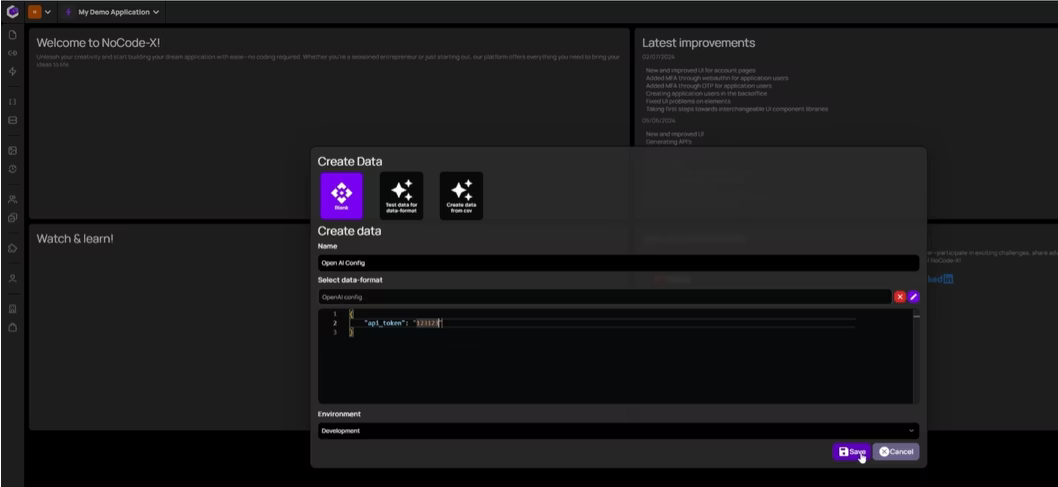Choose Test data for data-format tile
Viewport: 1058px width, 487px height.
coord(401,196)
